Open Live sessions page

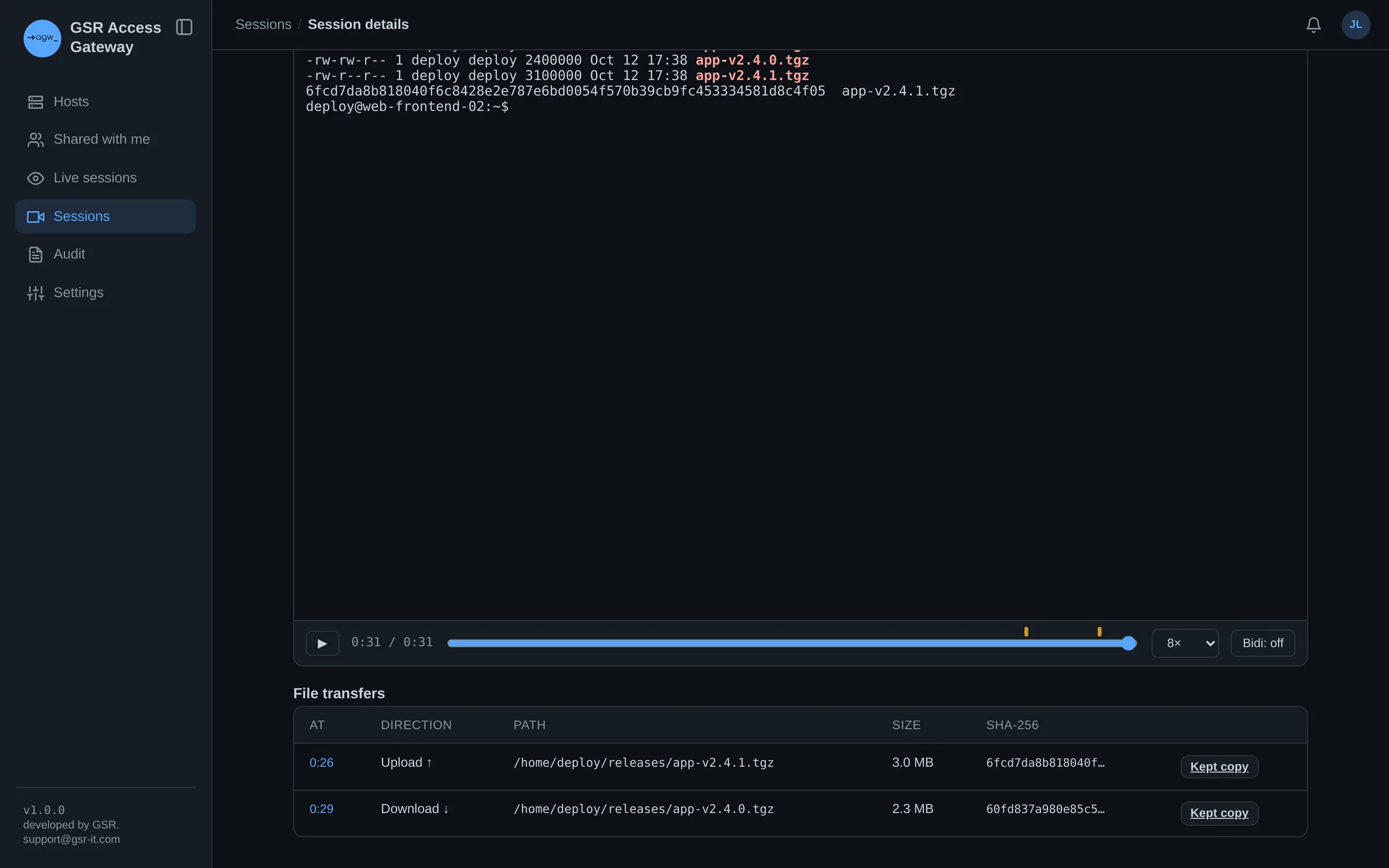click(x=105, y=178)
